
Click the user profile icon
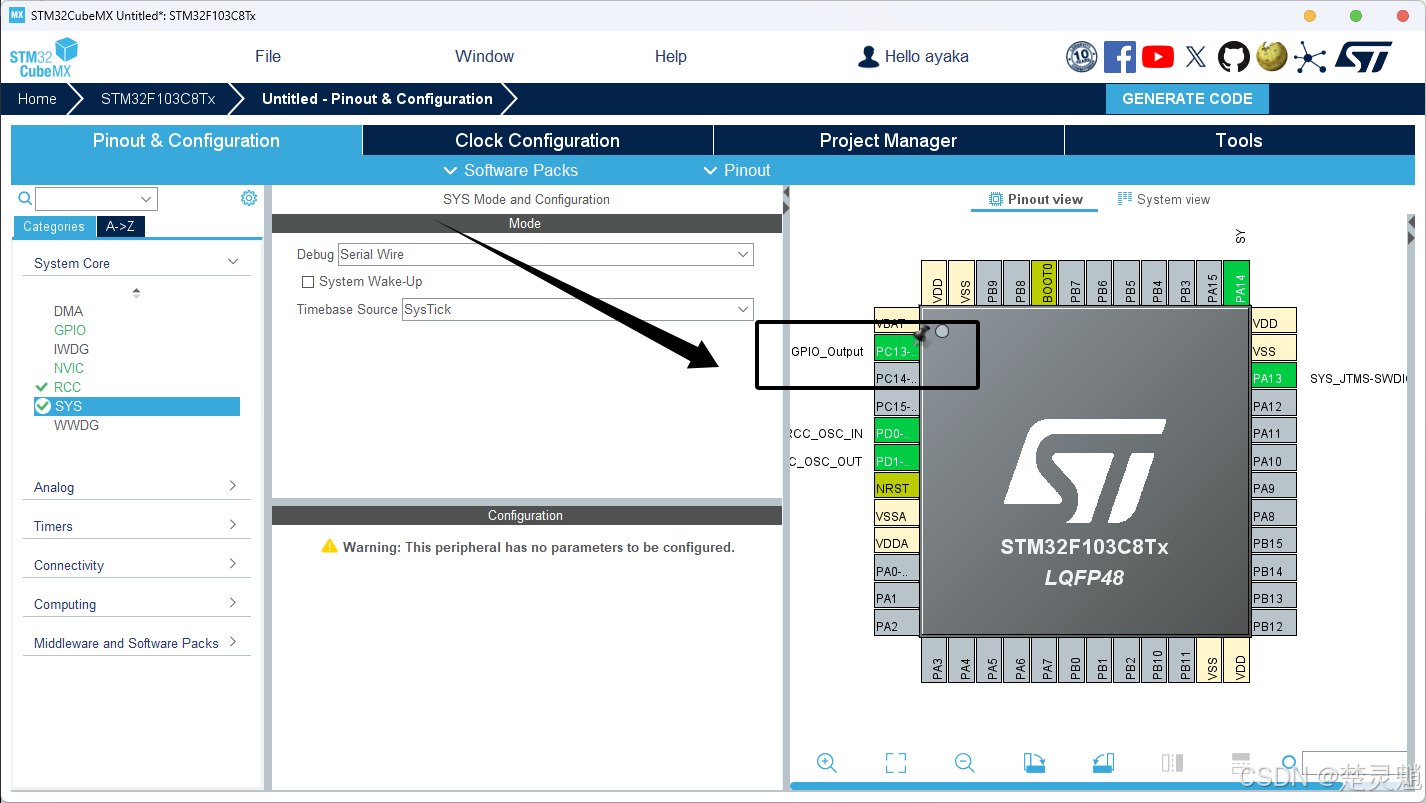[x=868, y=57]
